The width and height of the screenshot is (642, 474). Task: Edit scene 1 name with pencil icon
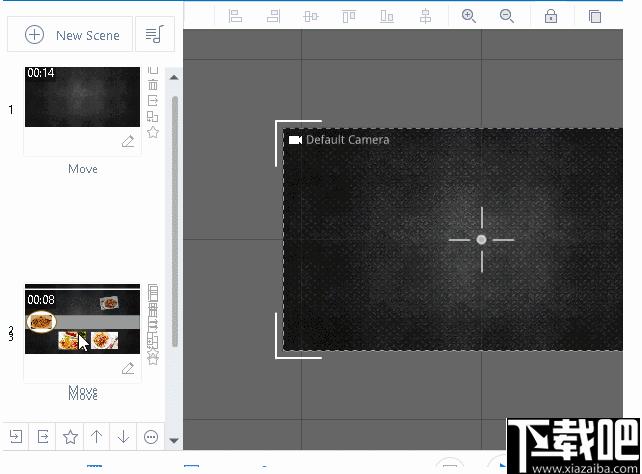click(x=128, y=141)
